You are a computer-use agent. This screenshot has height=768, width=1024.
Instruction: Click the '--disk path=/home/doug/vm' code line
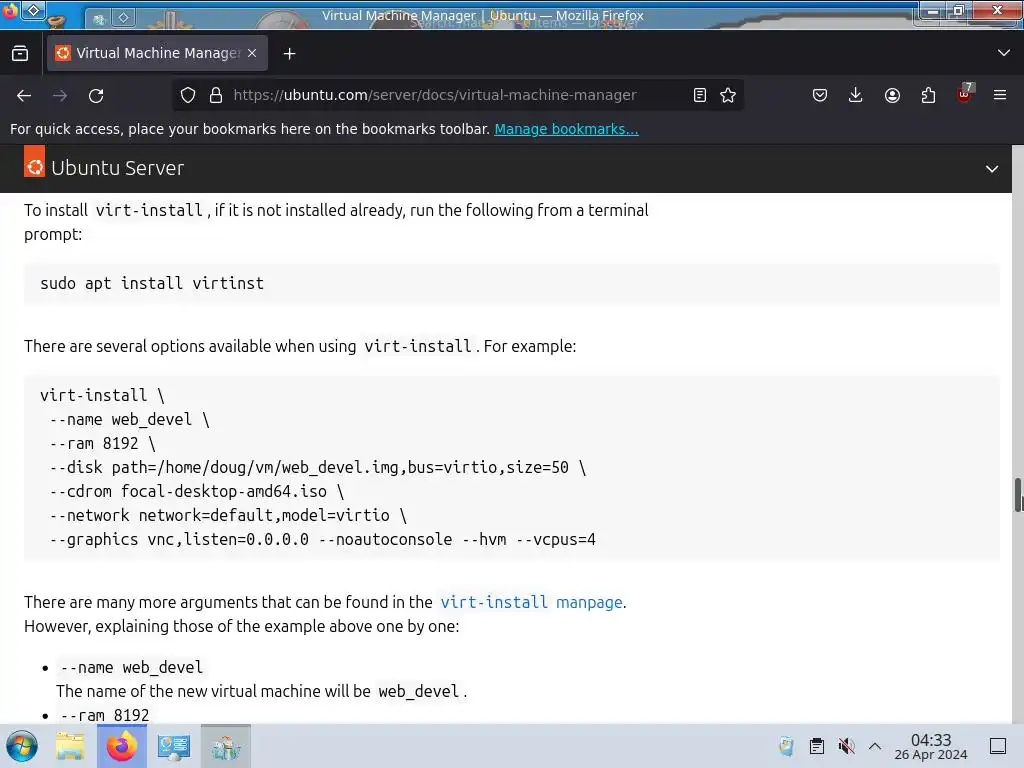pos(318,468)
